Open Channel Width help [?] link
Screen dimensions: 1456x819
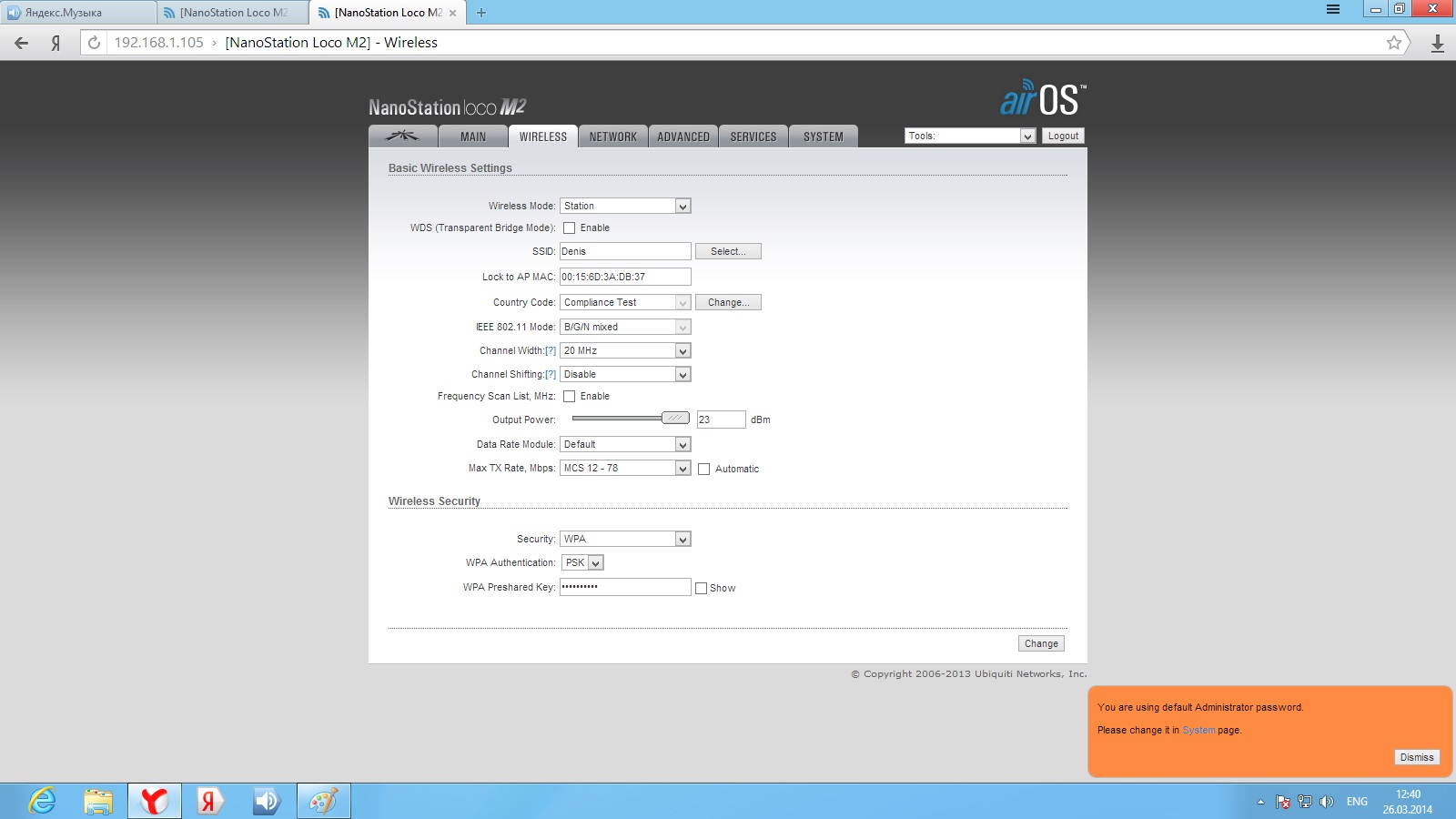[551, 351]
